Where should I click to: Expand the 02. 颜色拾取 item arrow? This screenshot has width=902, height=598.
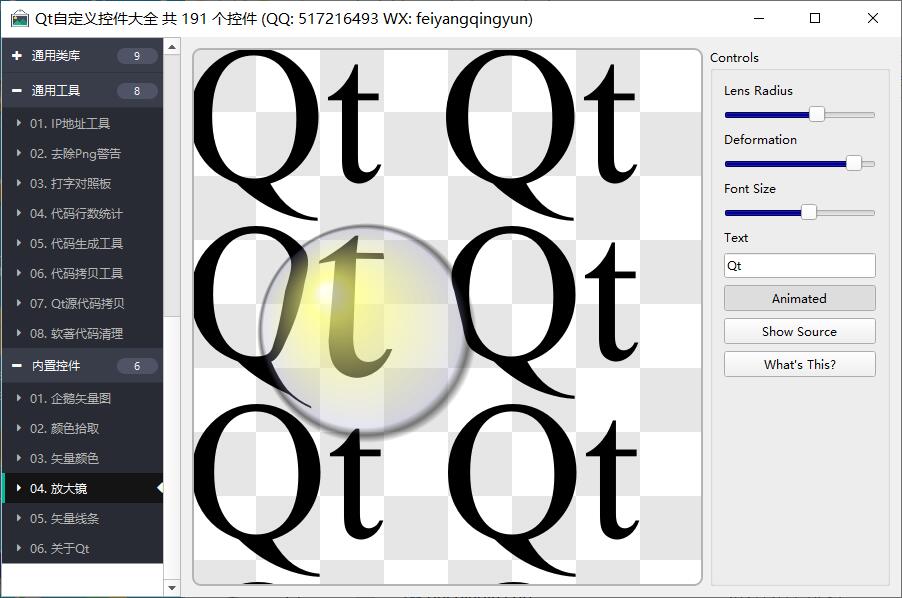[18, 429]
